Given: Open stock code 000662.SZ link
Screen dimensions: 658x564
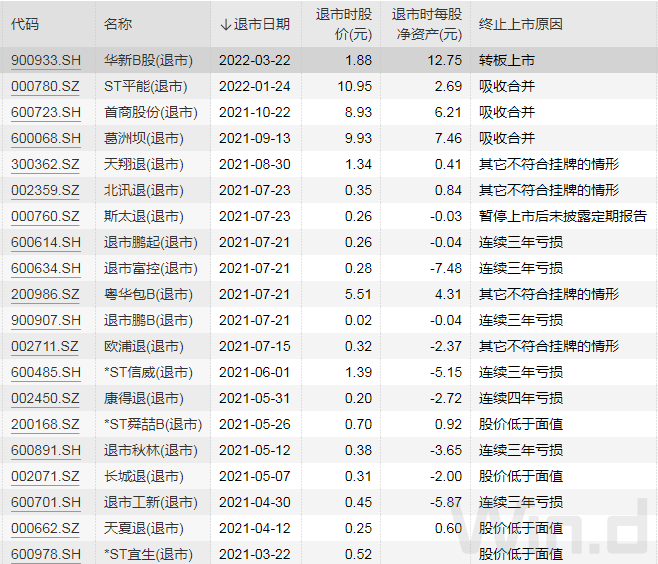Looking at the screenshot, I should click(x=45, y=529).
